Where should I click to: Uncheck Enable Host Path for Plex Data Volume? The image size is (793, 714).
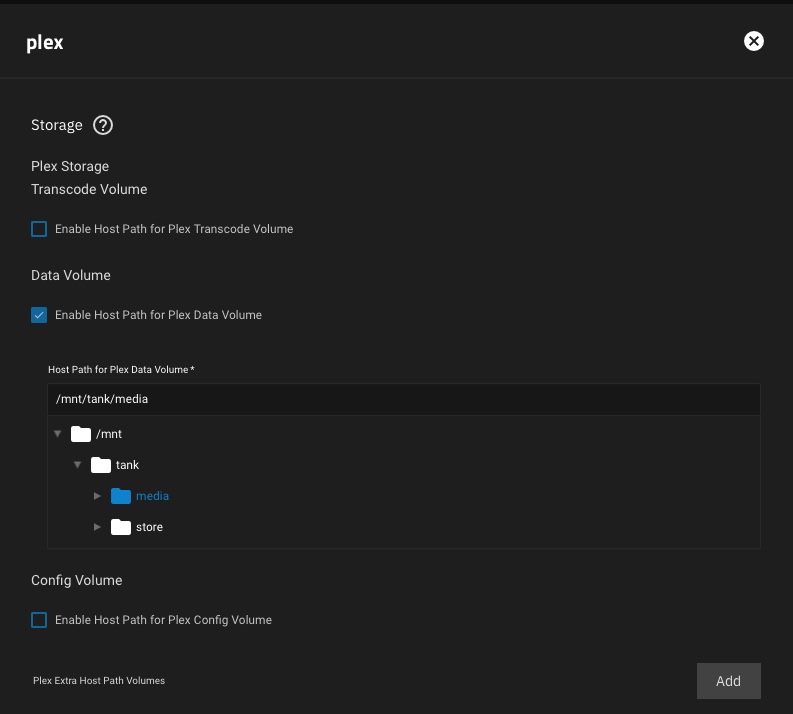(39, 315)
